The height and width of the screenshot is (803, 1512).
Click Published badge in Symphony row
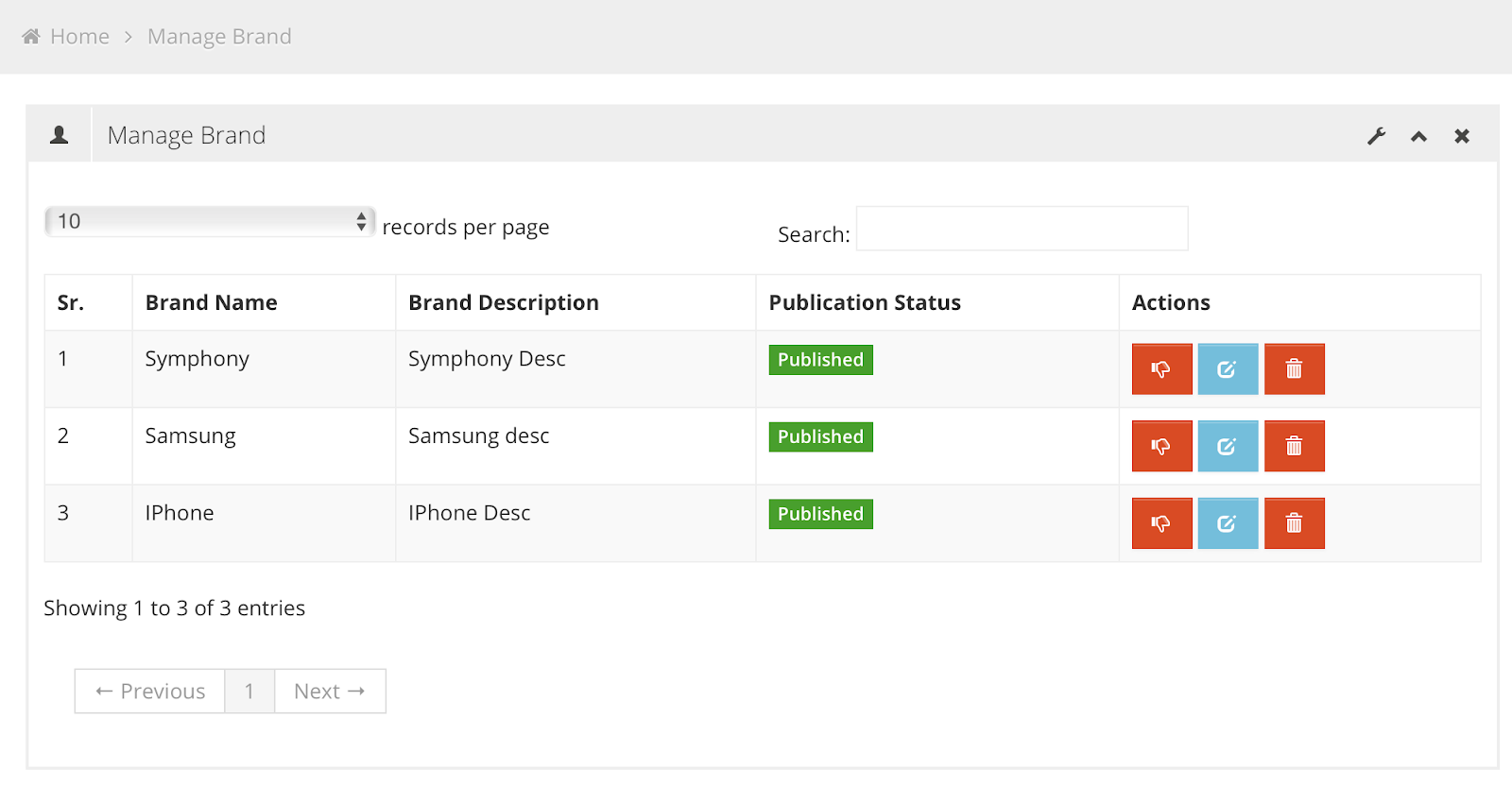(820, 360)
